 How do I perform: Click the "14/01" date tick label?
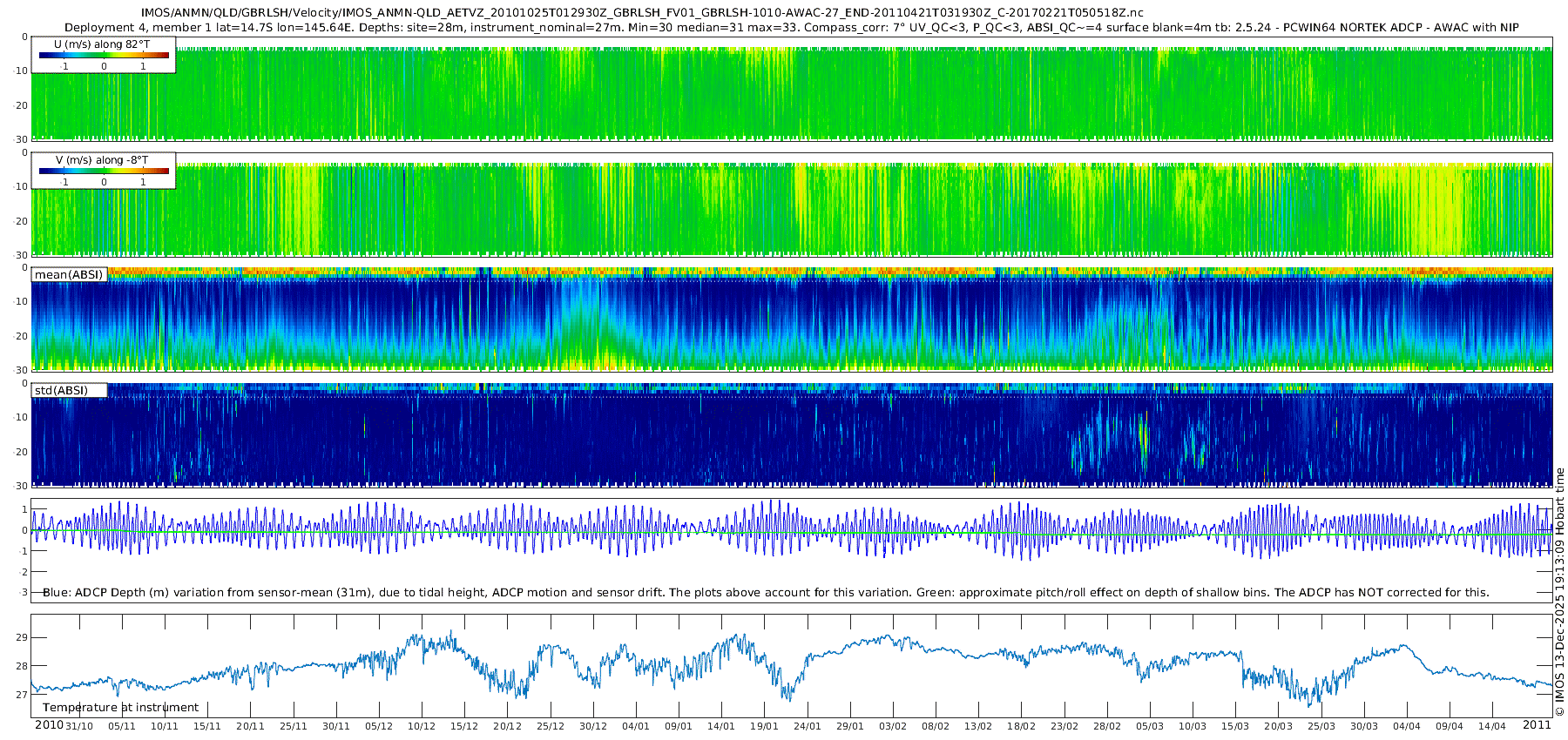pos(721,726)
